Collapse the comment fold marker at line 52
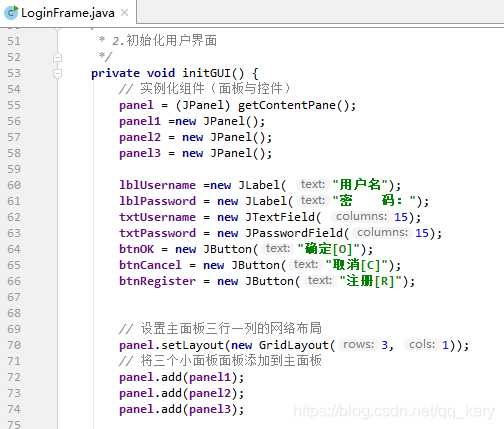 (57, 58)
